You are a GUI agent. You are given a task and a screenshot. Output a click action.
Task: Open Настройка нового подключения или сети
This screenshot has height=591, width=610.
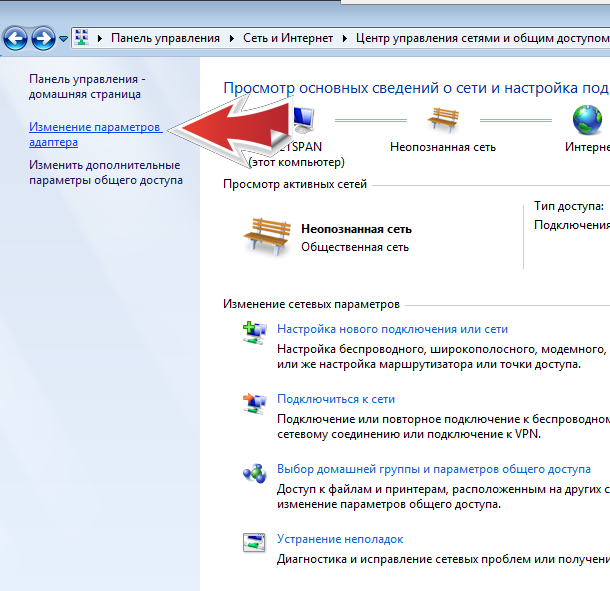click(392, 329)
